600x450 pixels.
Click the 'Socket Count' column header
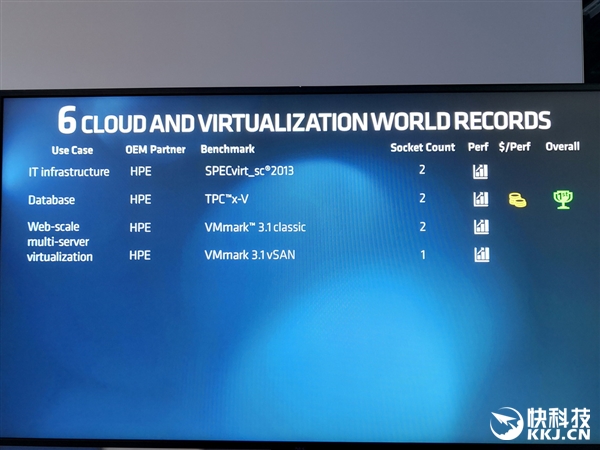point(423,147)
